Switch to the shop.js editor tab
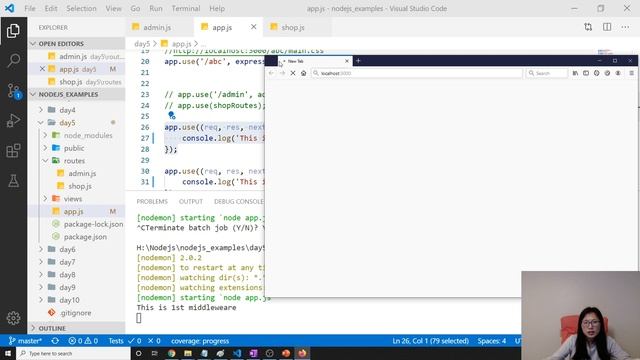640x360 pixels. tap(297, 27)
